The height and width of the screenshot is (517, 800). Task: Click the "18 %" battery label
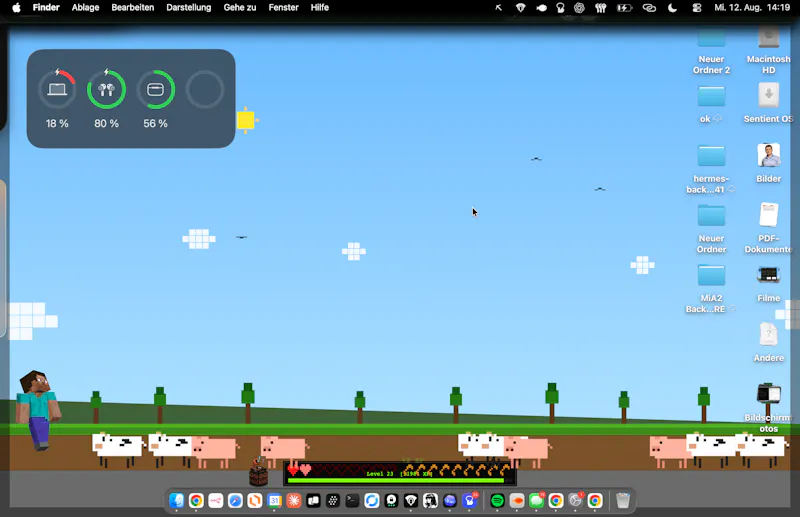tap(57, 124)
